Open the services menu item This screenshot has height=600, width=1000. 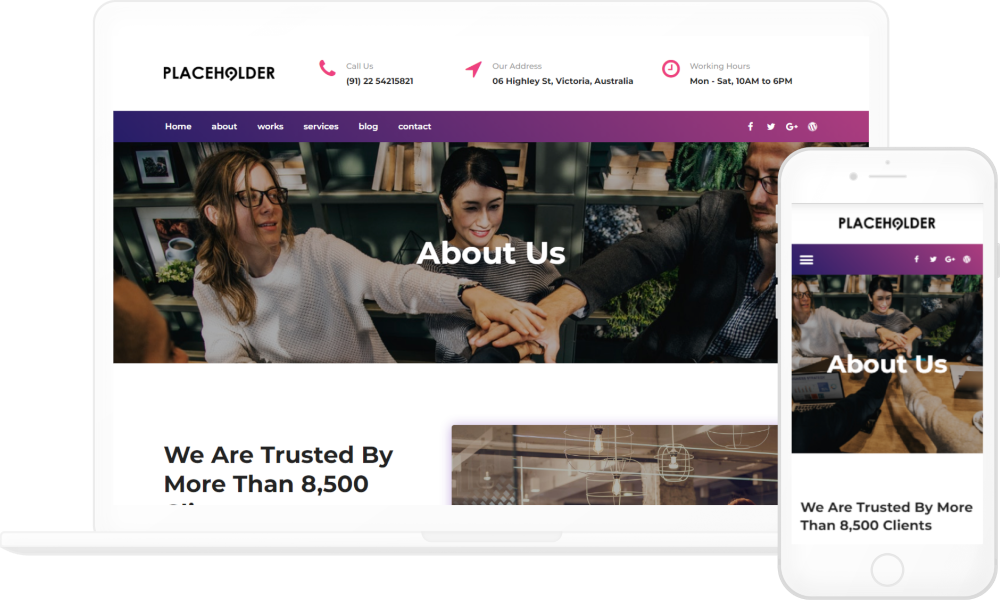(321, 126)
